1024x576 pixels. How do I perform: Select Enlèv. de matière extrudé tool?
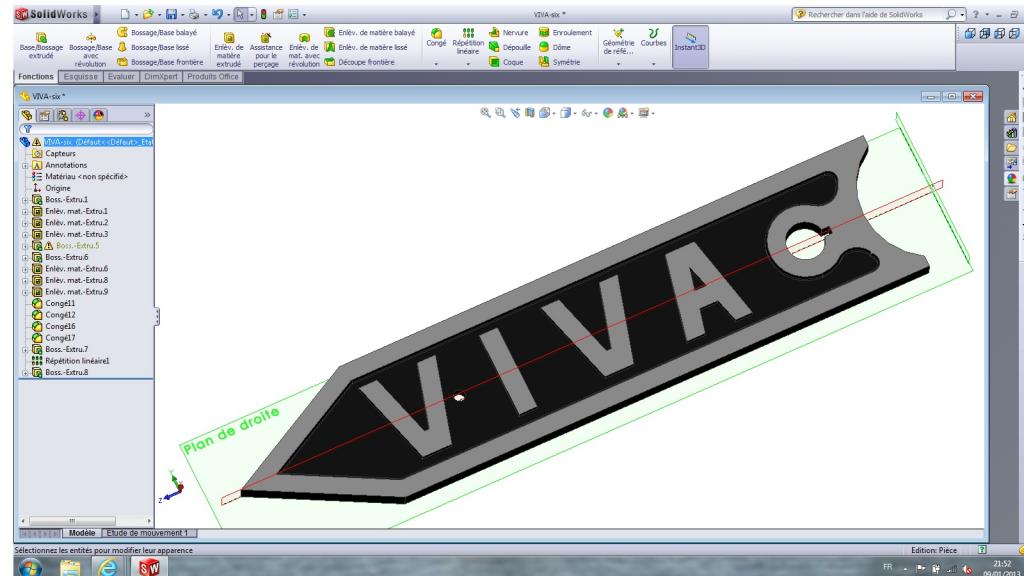[229, 50]
